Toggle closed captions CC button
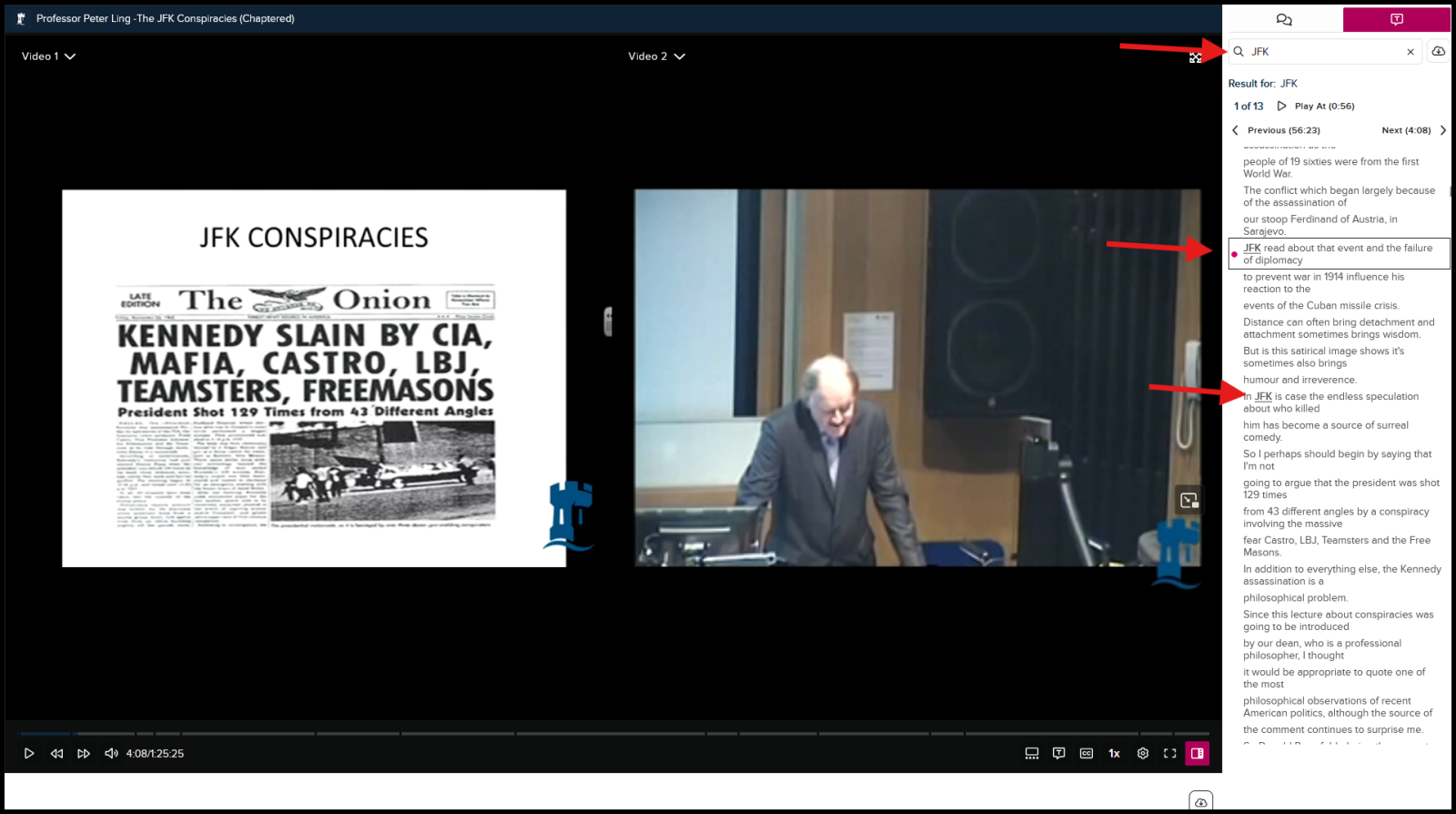Viewport: 1456px width, 814px height. [1087, 753]
